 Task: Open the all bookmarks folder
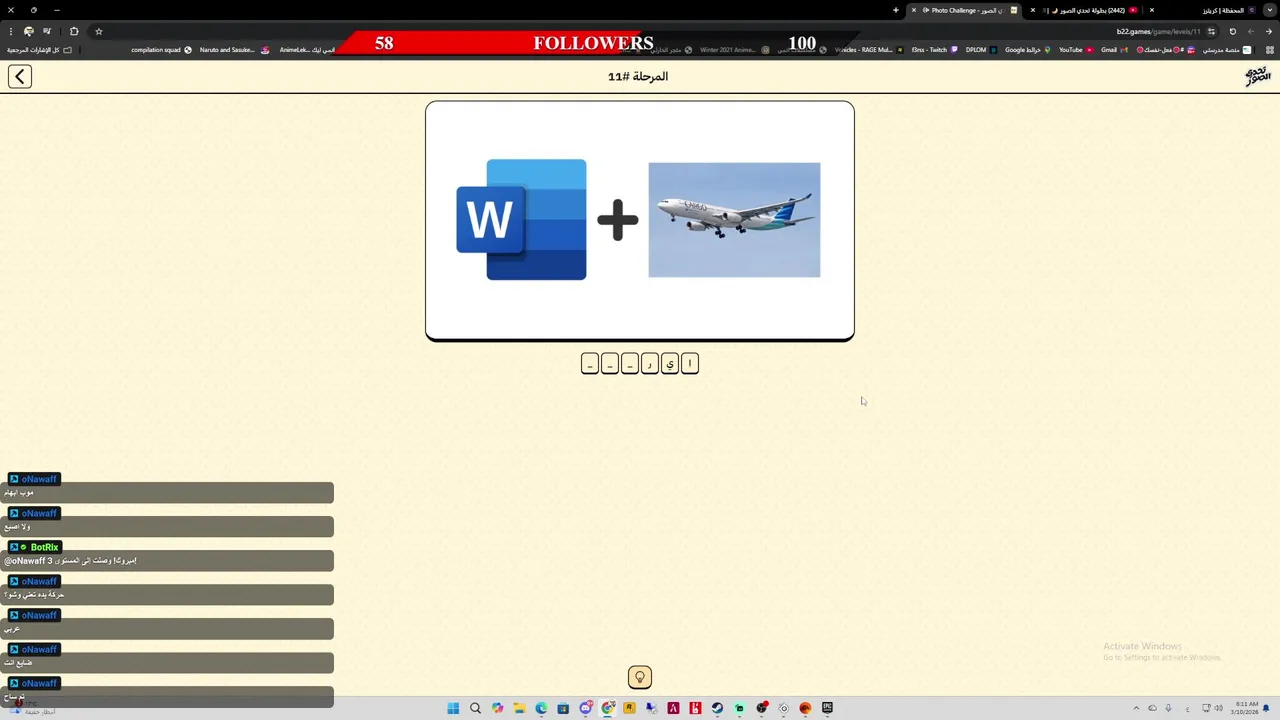40,50
